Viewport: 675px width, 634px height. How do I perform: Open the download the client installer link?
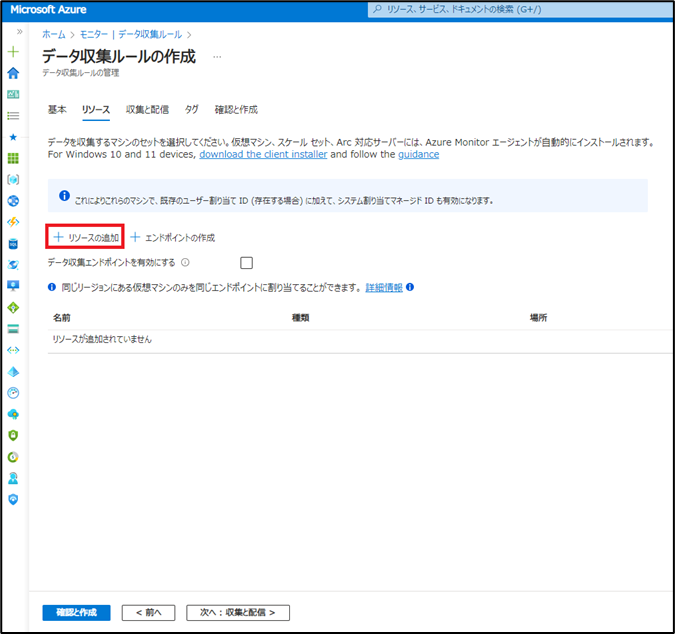263,154
